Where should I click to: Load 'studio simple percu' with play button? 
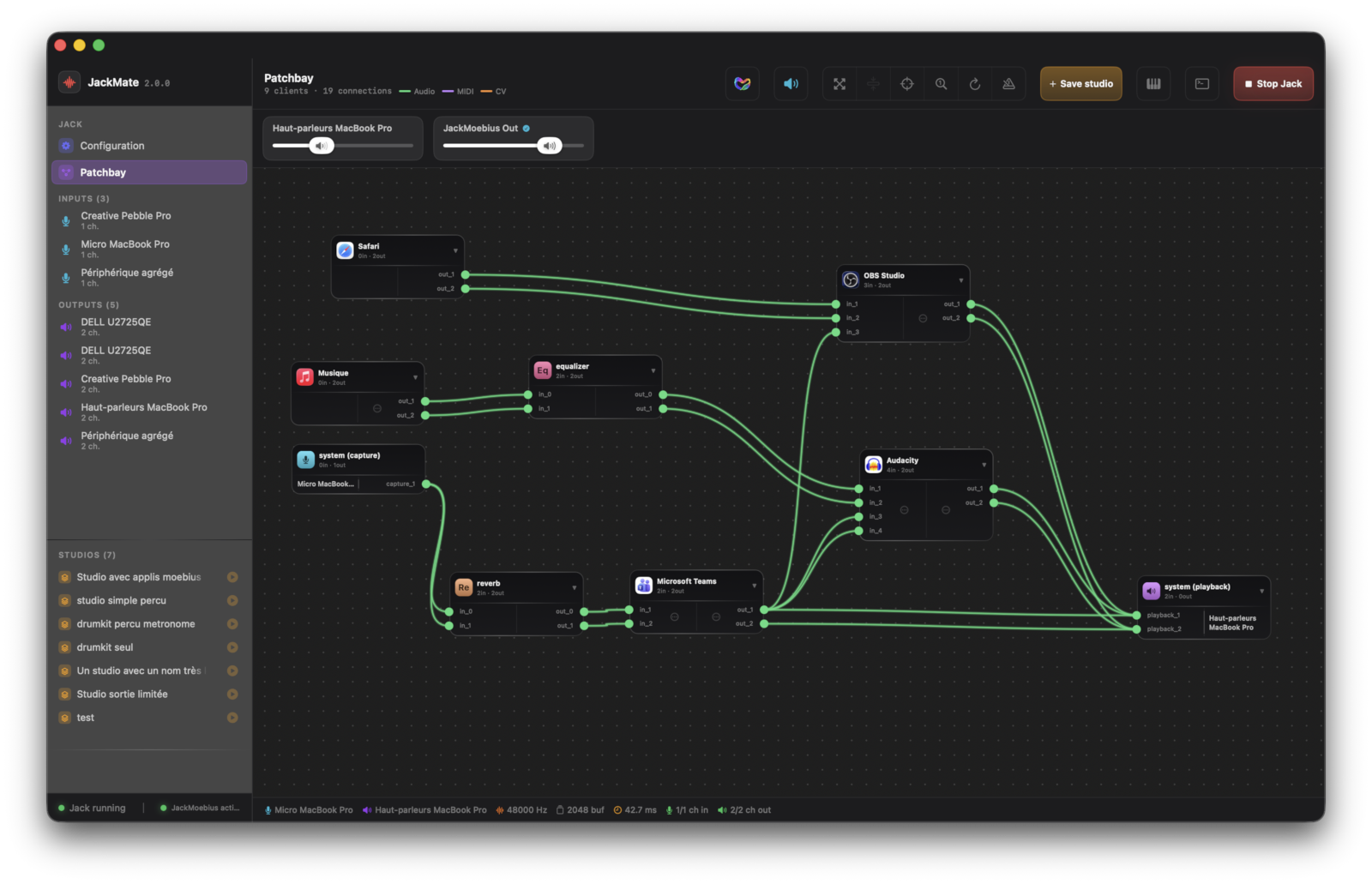pyautogui.click(x=232, y=601)
